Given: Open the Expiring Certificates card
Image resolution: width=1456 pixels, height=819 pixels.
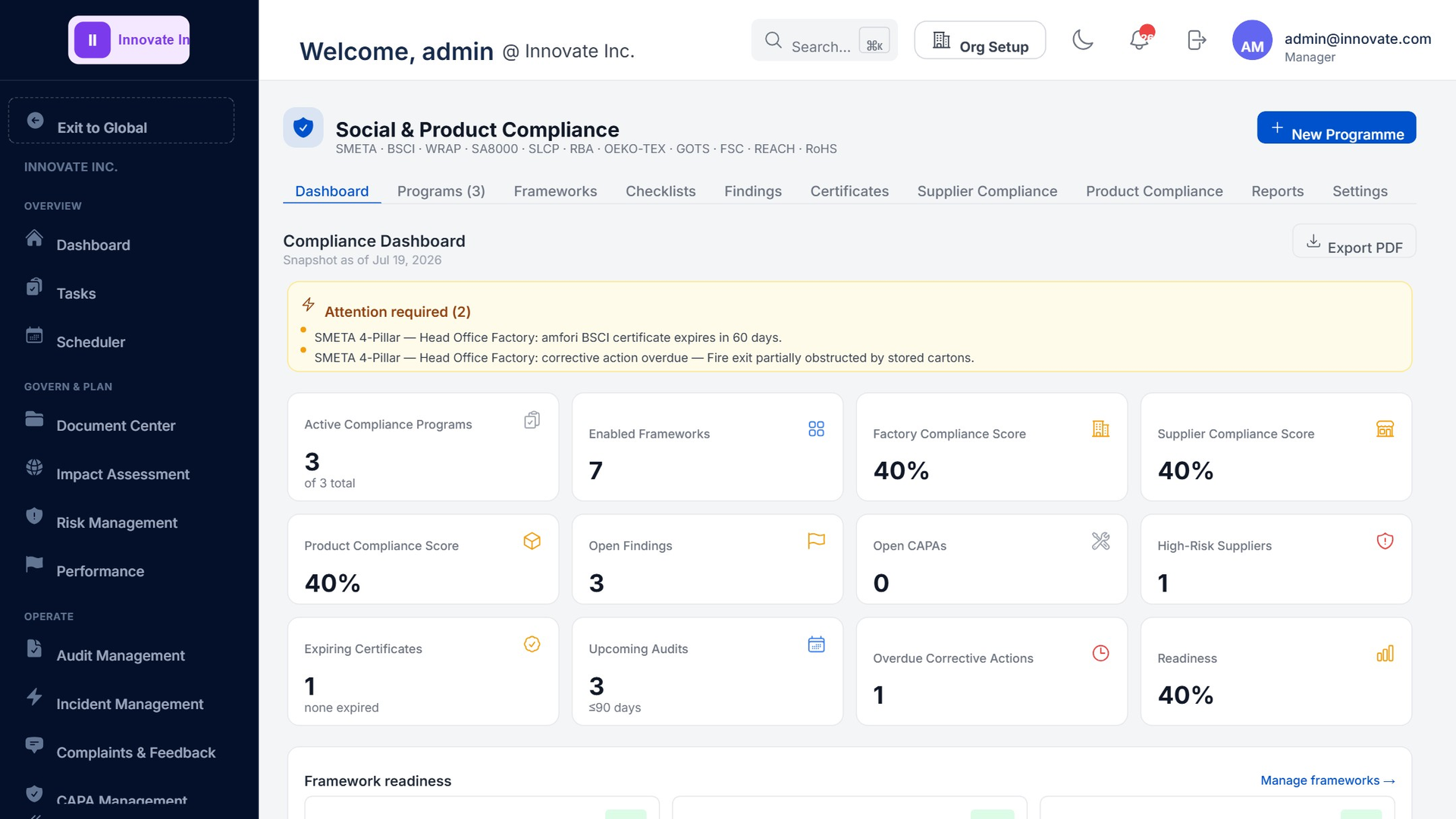Looking at the screenshot, I should pos(423,671).
